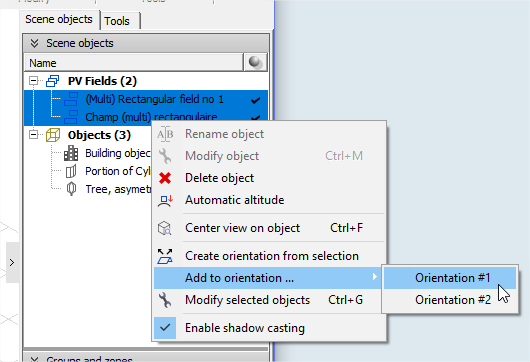Click the Enable shadow casting checkmark
530x362 pixels.
(x=165, y=328)
